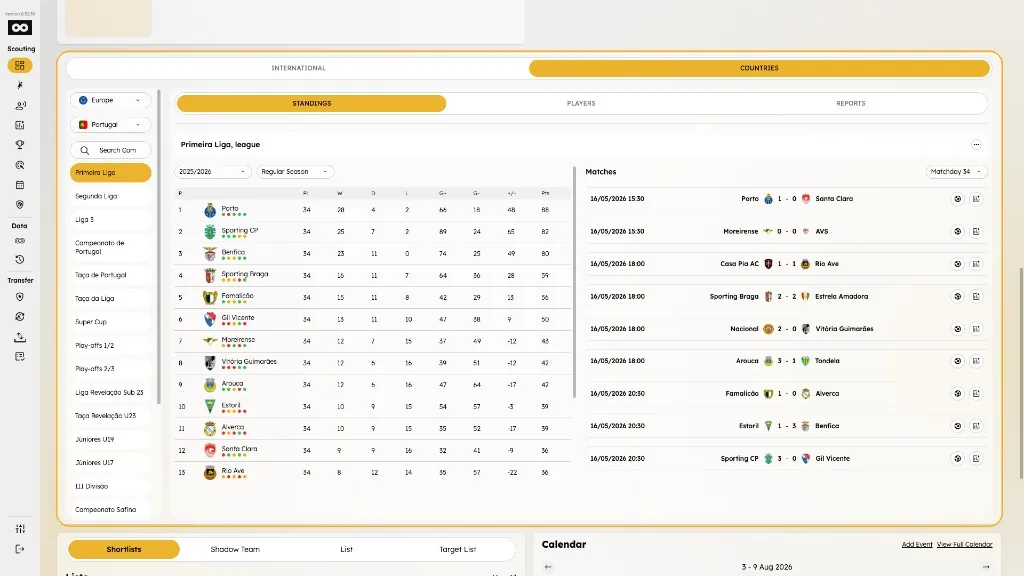Open the reports chart icon in sidebar
This screenshot has width=1024, height=576.
(20, 125)
